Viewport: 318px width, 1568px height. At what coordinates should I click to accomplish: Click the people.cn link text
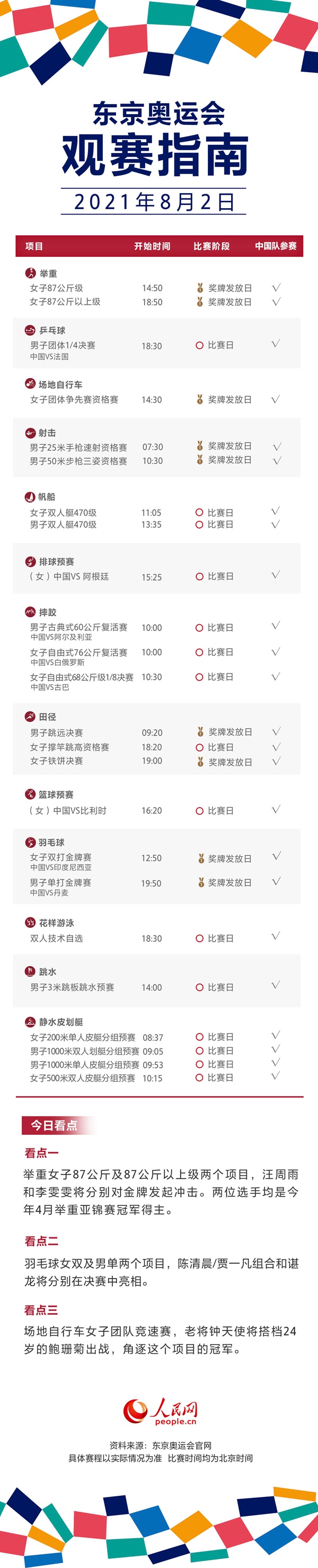point(176,1423)
